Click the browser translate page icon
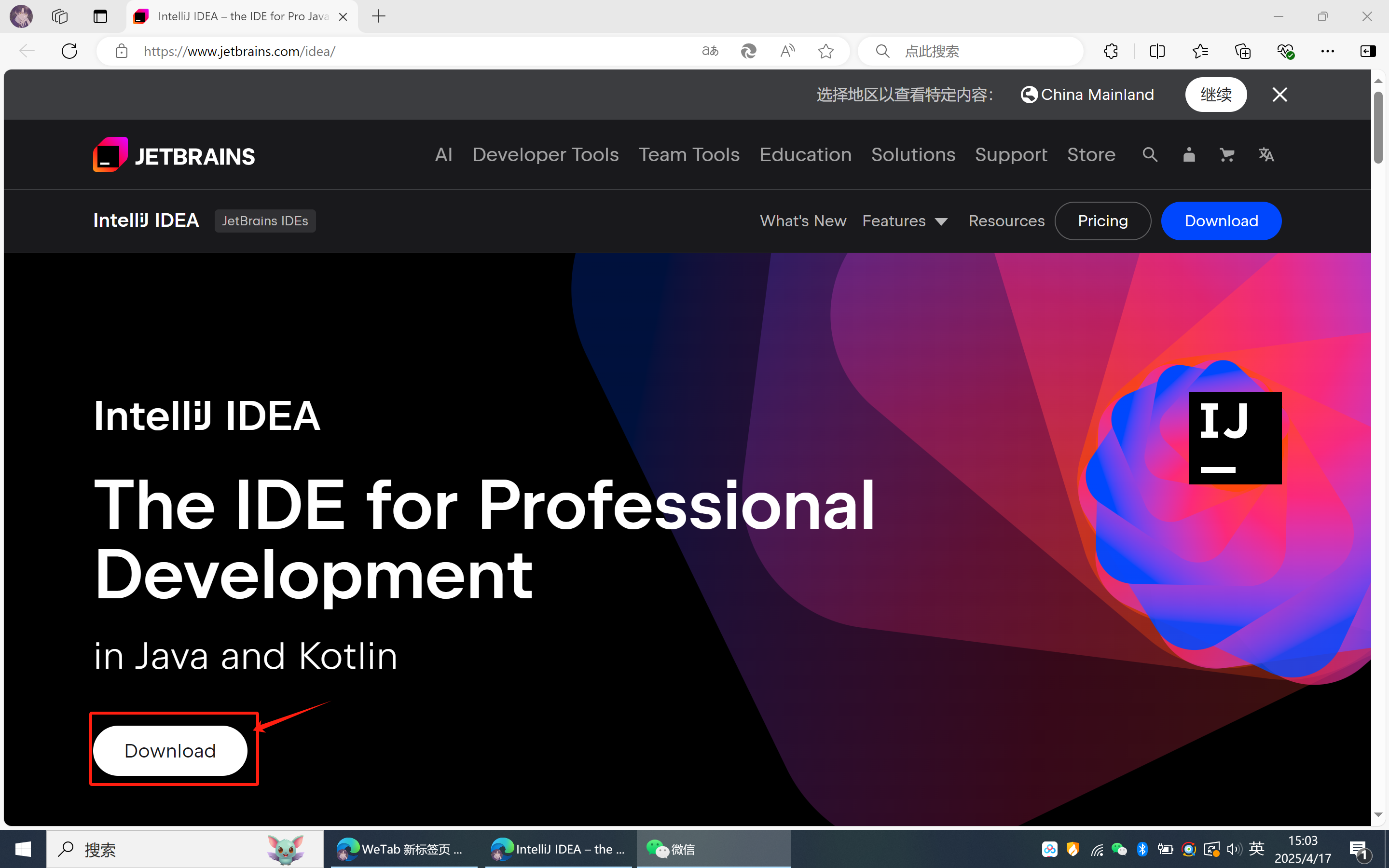This screenshot has height=868, width=1389. [710, 51]
